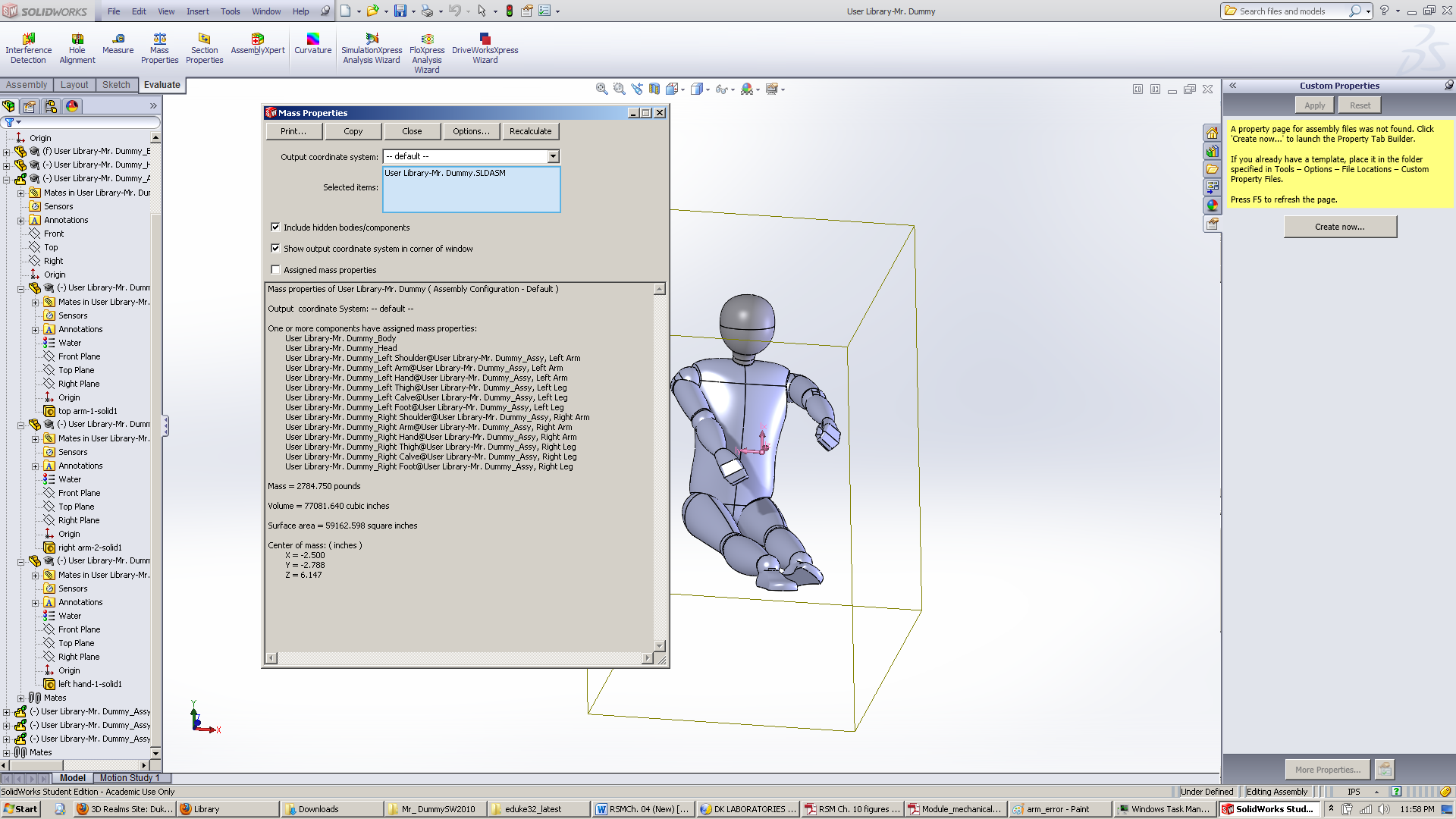Open Section Properties tool
Viewport: 1456px width, 819px height.
pyautogui.click(x=204, y=49)
